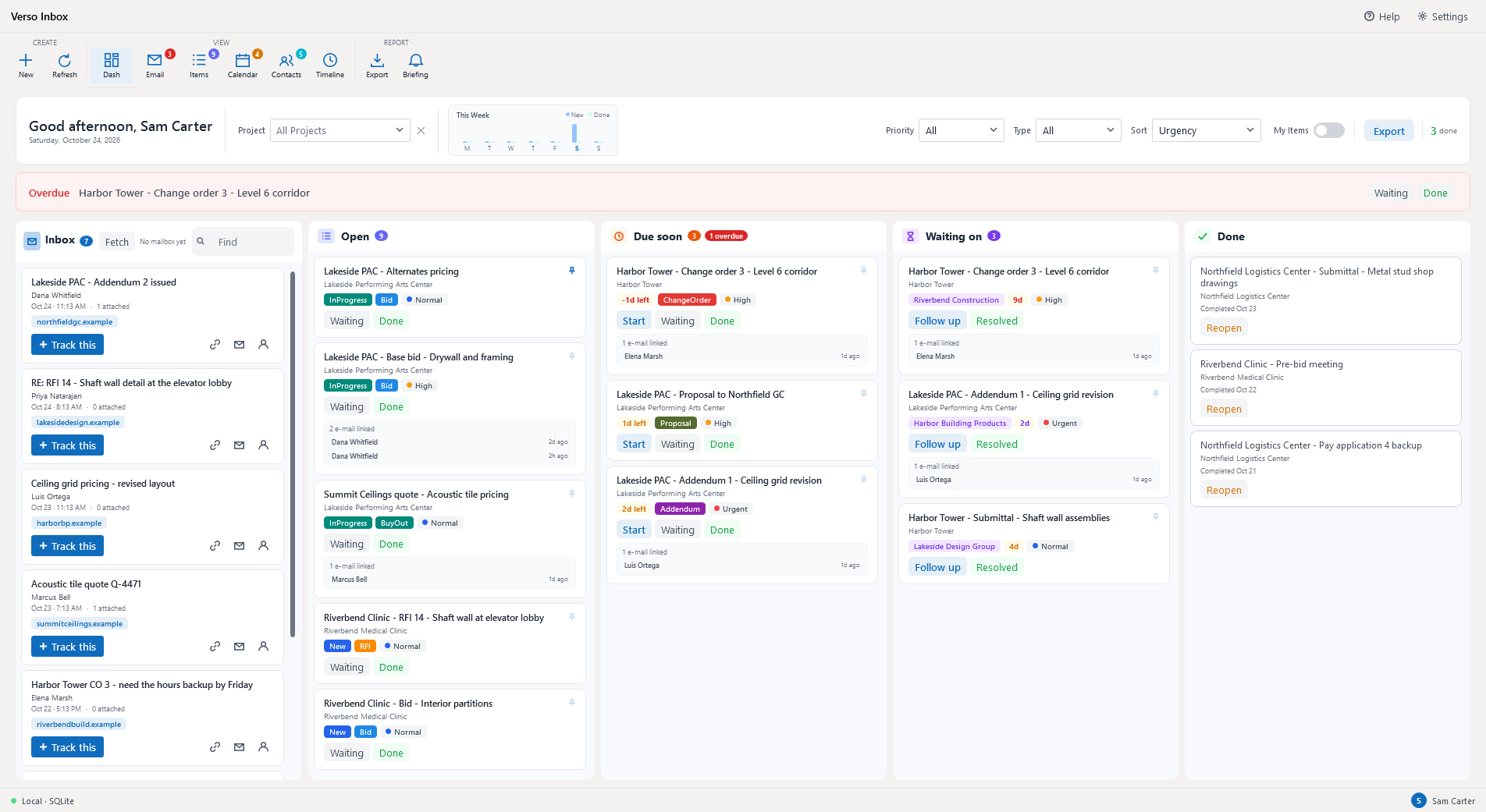
Task: Toggle pin on Harbor Tower Submittal Shaft wall card
Action: coord(1156,517)
